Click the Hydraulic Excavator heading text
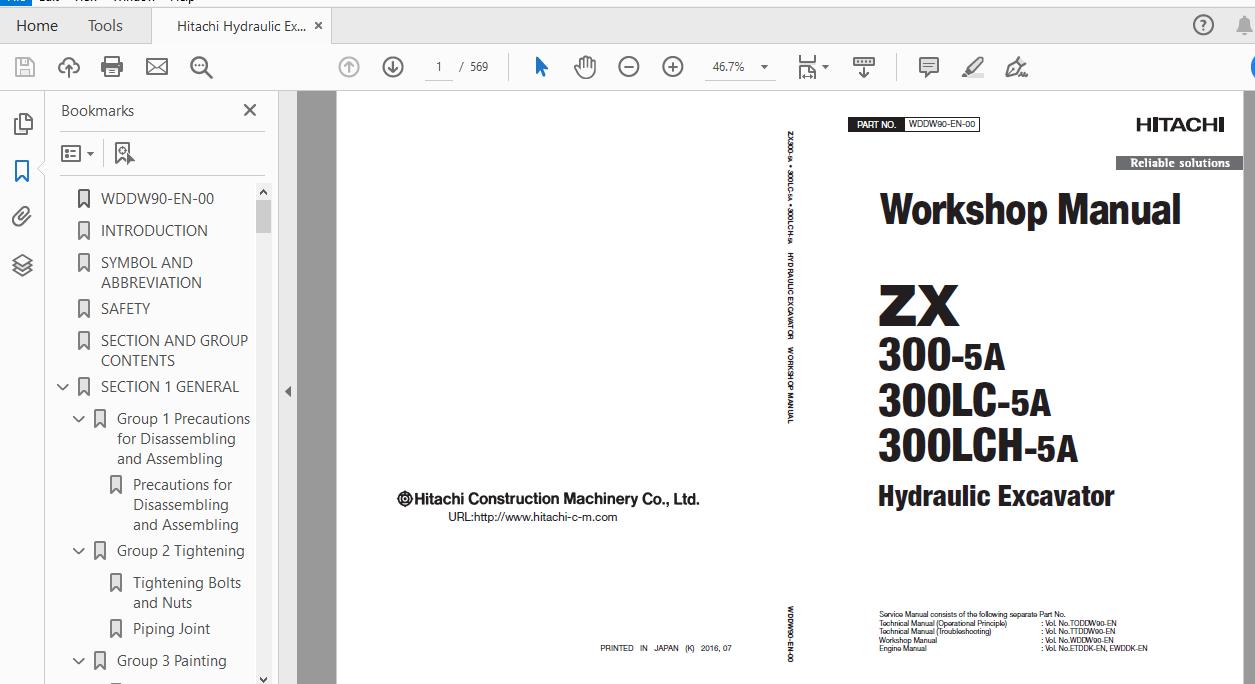This screenshot has width=1255, height=684. [996, 496]
